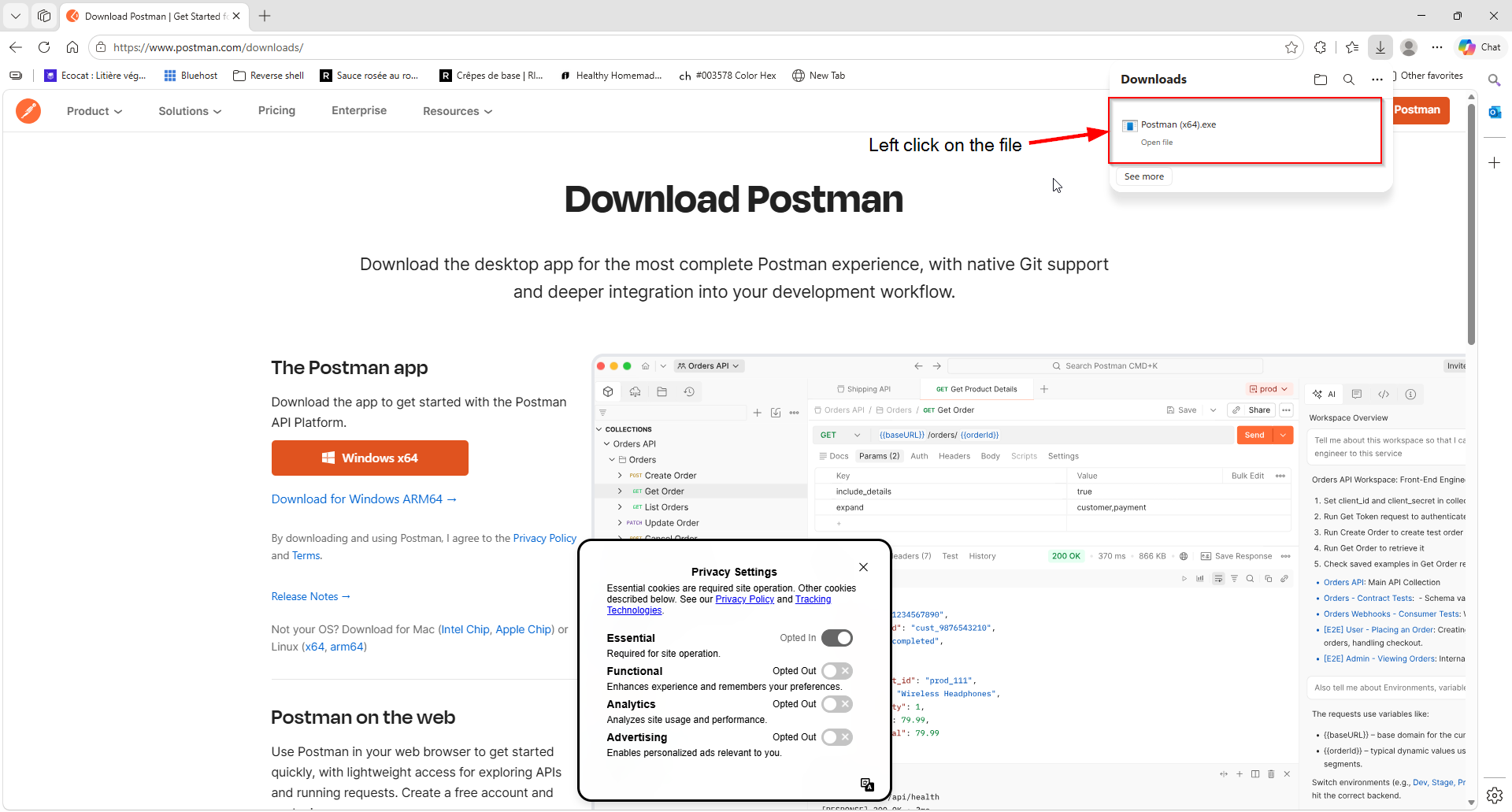Click the Postman logo in site header
The image size is (1512, 812).
pos(28,111)
